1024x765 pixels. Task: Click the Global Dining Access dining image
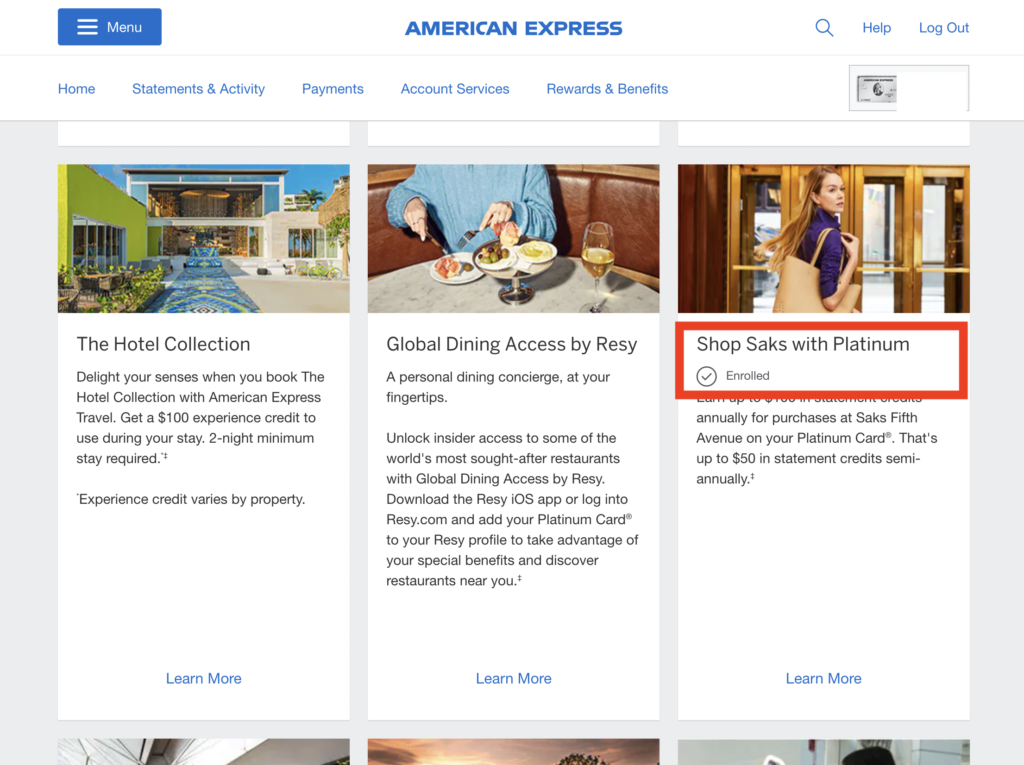pyautogui.click(x=513, y=238)
